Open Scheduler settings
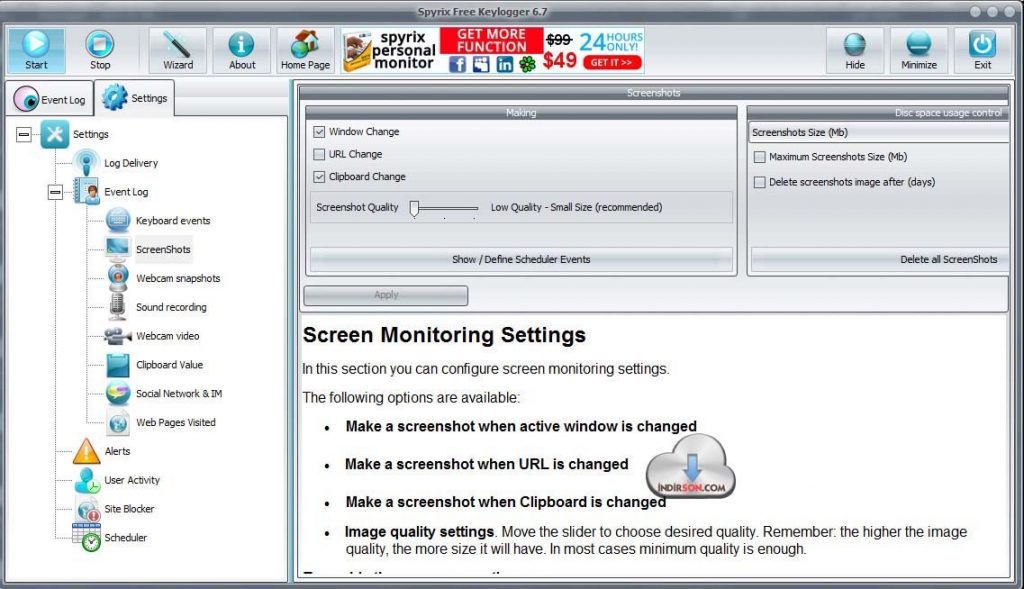 pyautogui.click(x=125, y=537)
